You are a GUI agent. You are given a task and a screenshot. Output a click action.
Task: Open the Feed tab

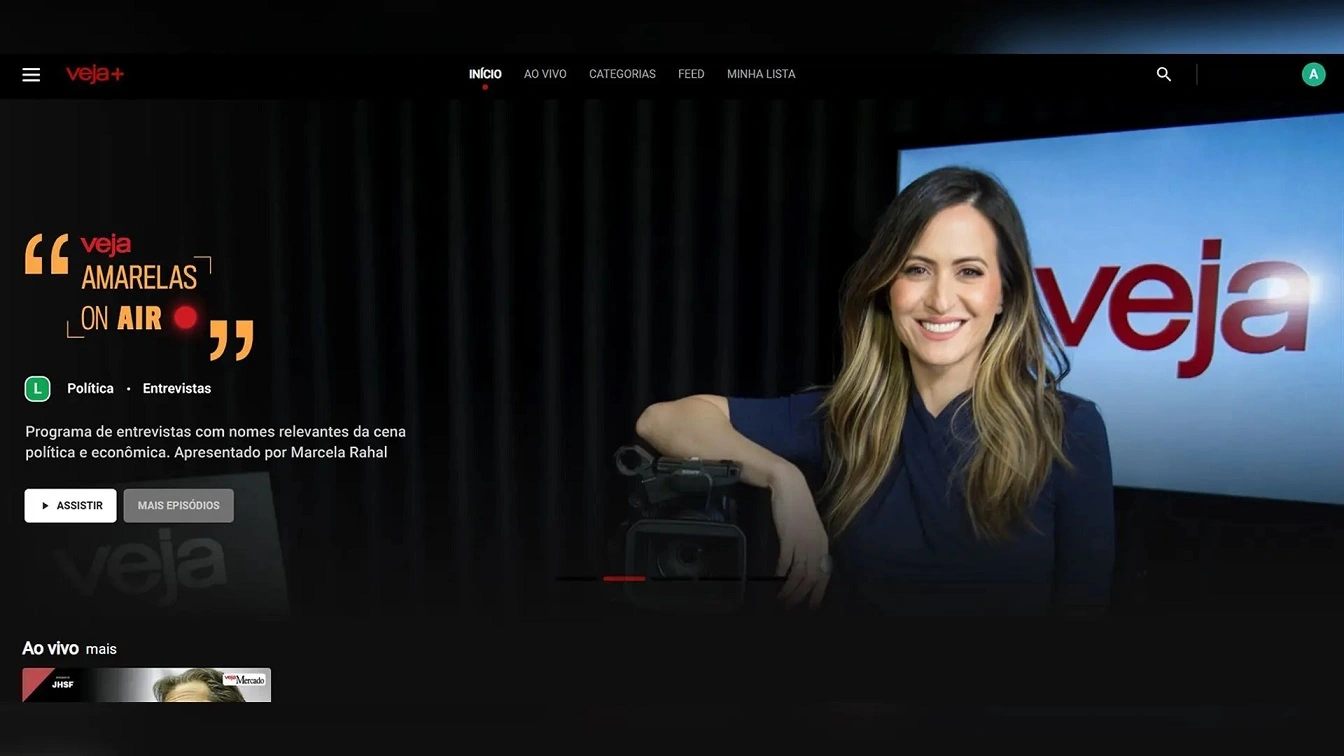[691, 74]
